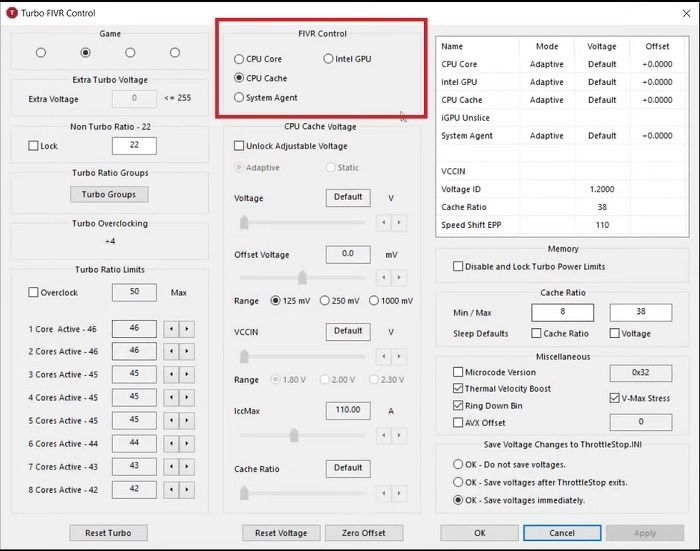Click the Offset Voltage slider handle
This screenshot has height=551, width=700.
pyautogui.click(x=302, y=277)
